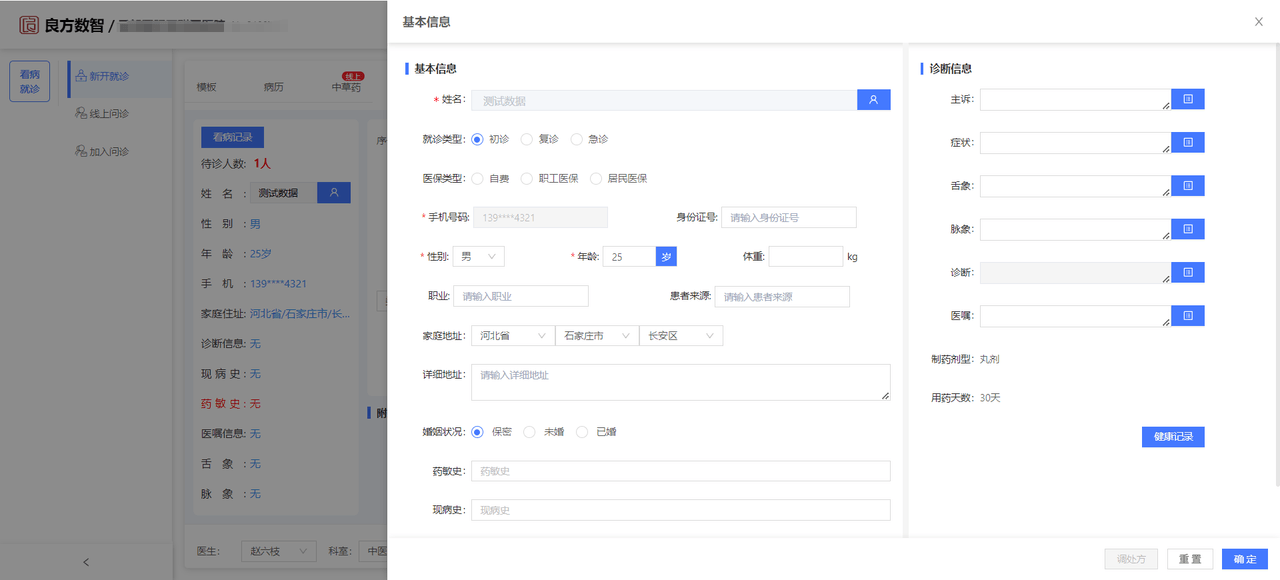Click the 脉象 text area
1280x580 pixels.
1075,229
